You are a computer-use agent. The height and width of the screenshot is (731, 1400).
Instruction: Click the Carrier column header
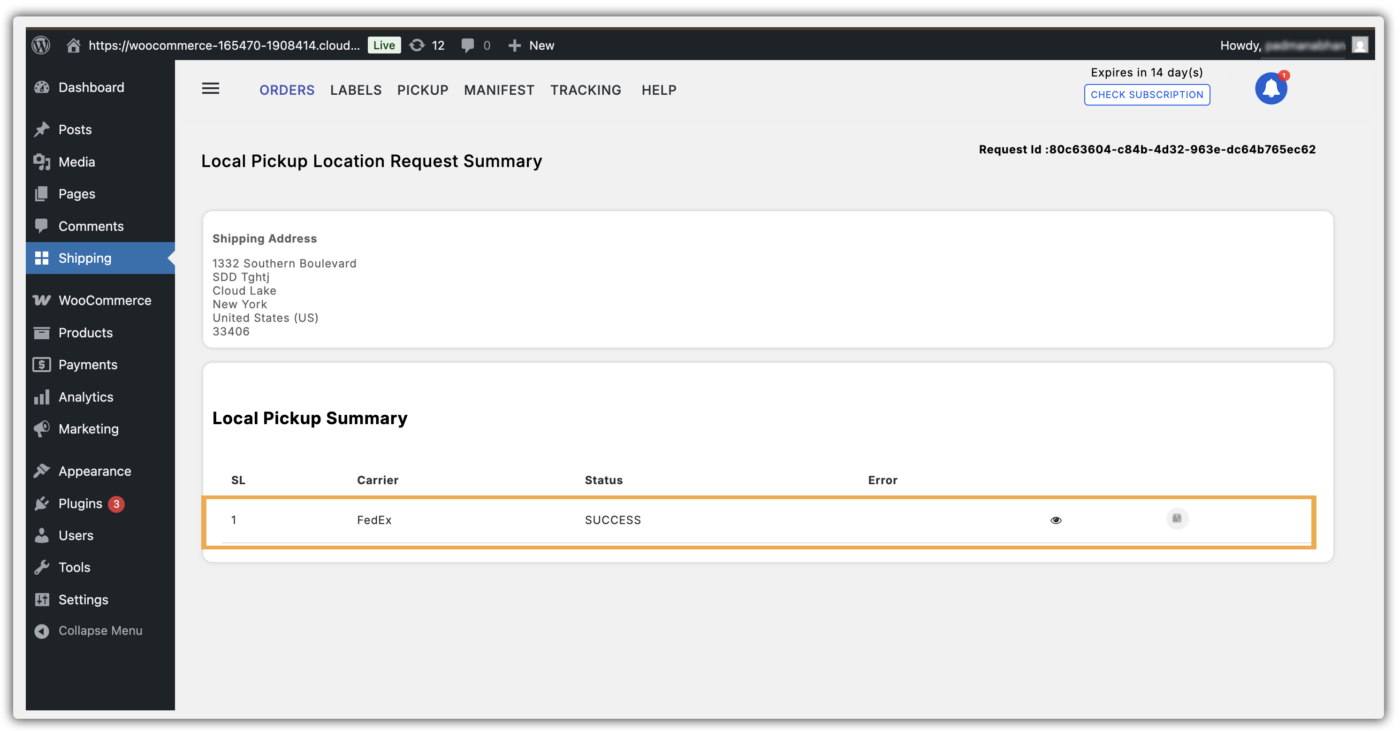(378, 480)
